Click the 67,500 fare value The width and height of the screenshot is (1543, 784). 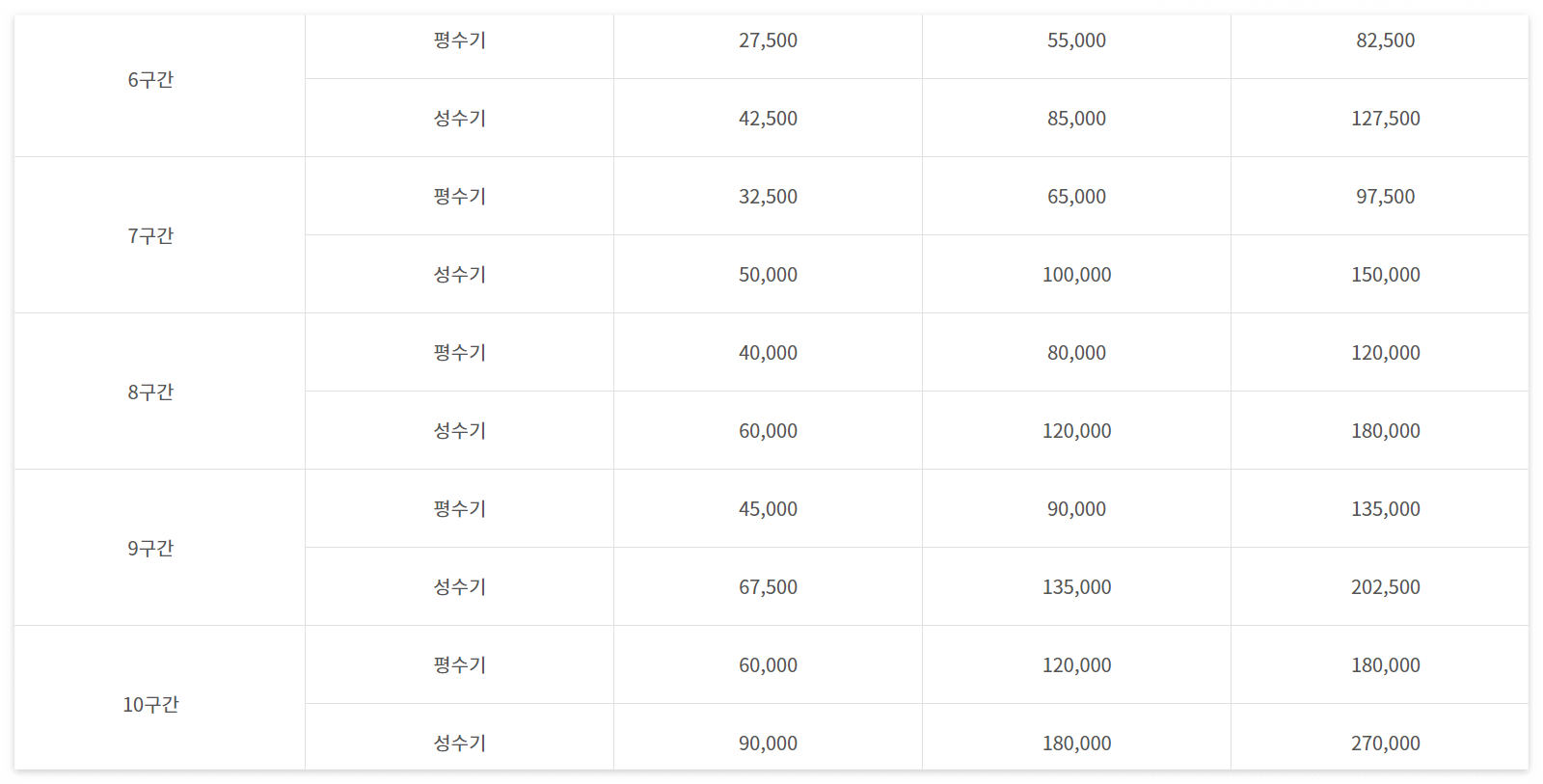click(768, 587)
